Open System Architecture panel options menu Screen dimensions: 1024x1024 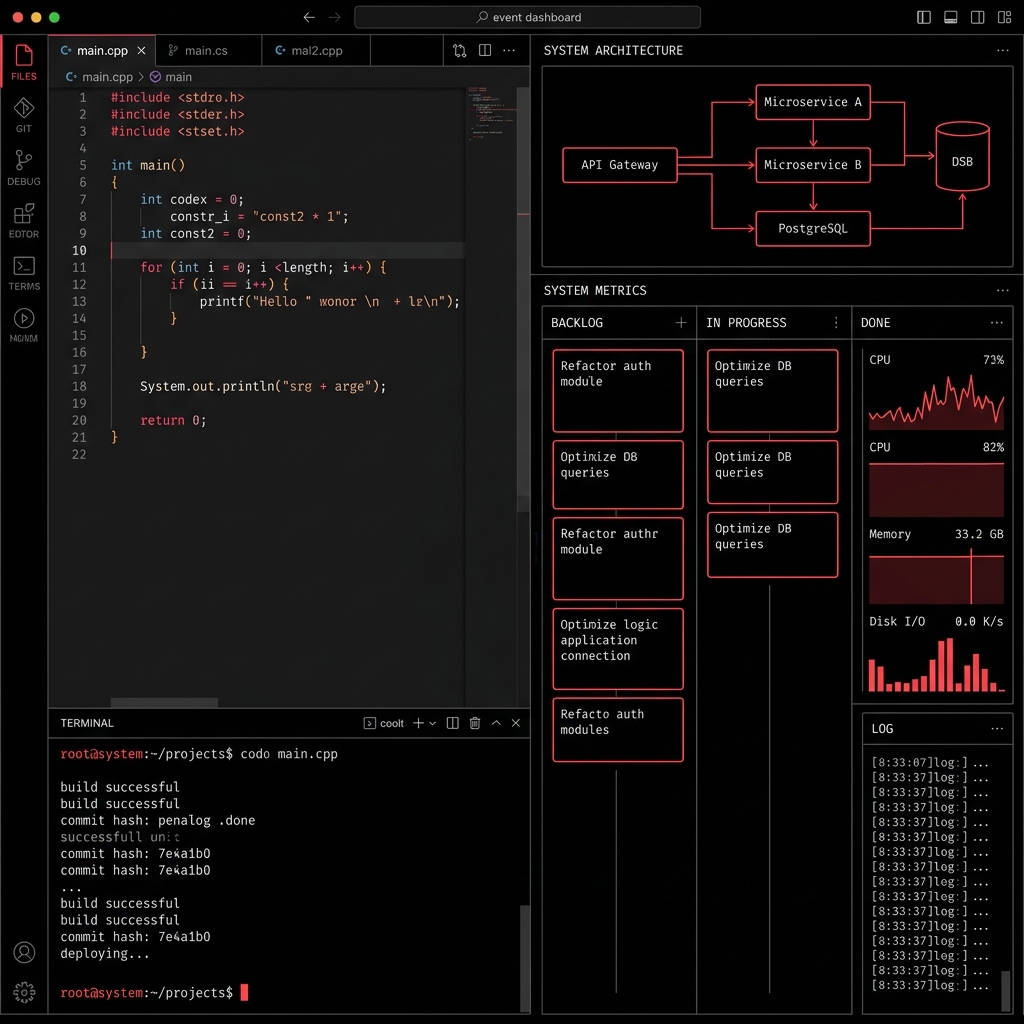[x=1002, y=50]
